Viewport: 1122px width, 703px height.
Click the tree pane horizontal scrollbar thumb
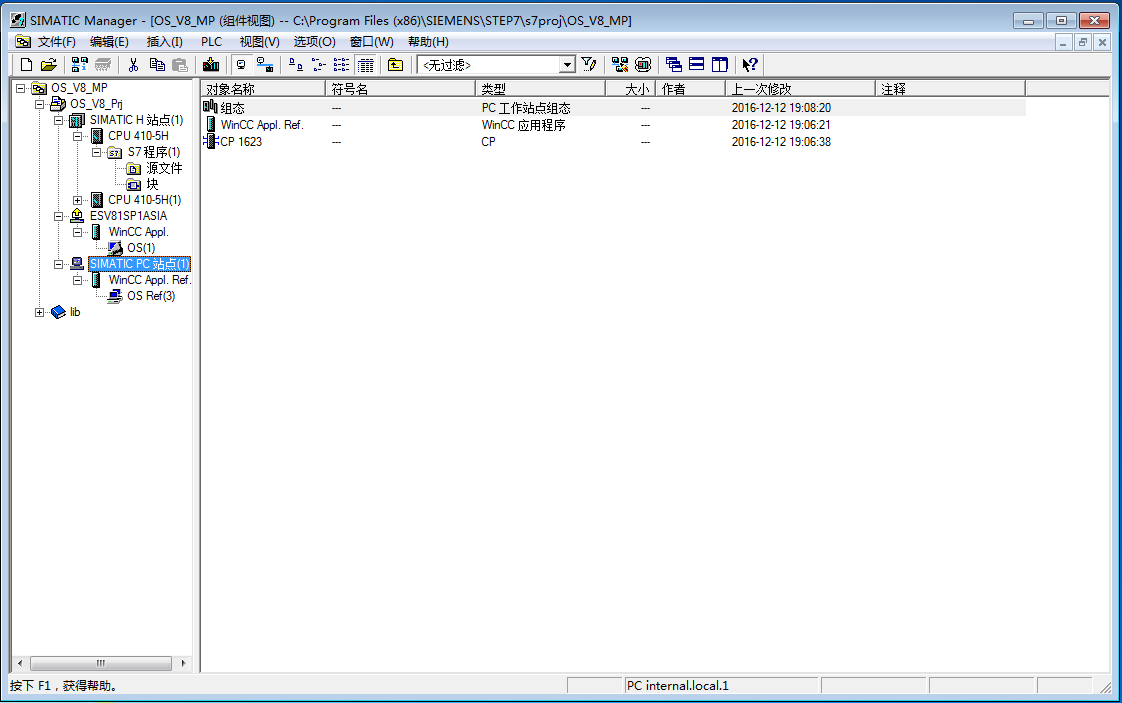[x=100, y=664]
